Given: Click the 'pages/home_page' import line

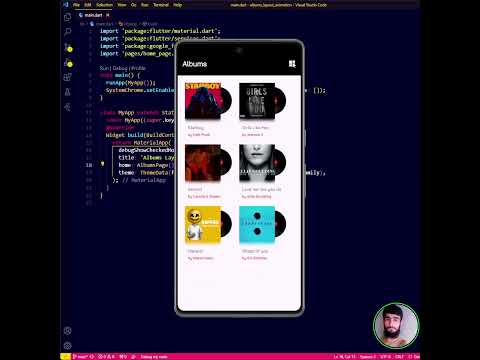Looking at the screenshot, I should [137, 54].
